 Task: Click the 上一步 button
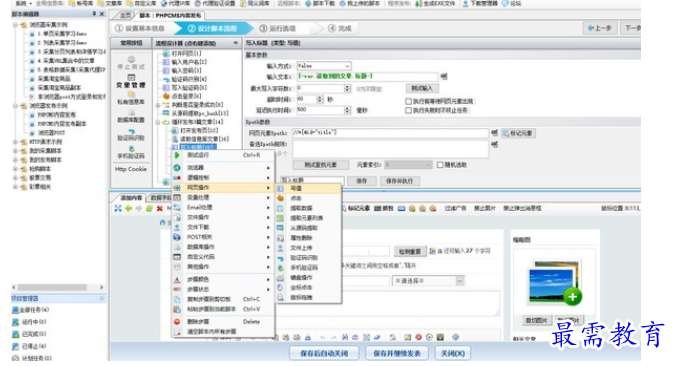click(x=600, y=28)
